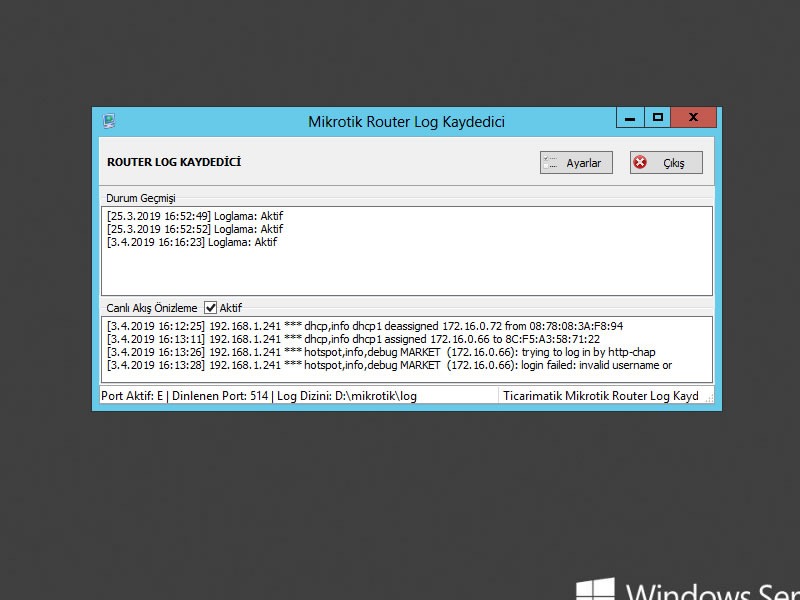The height and width of the screenshot is (600, 800).
Task: Click the Durum Geçmişi section label
Action: tap(140, 198)
